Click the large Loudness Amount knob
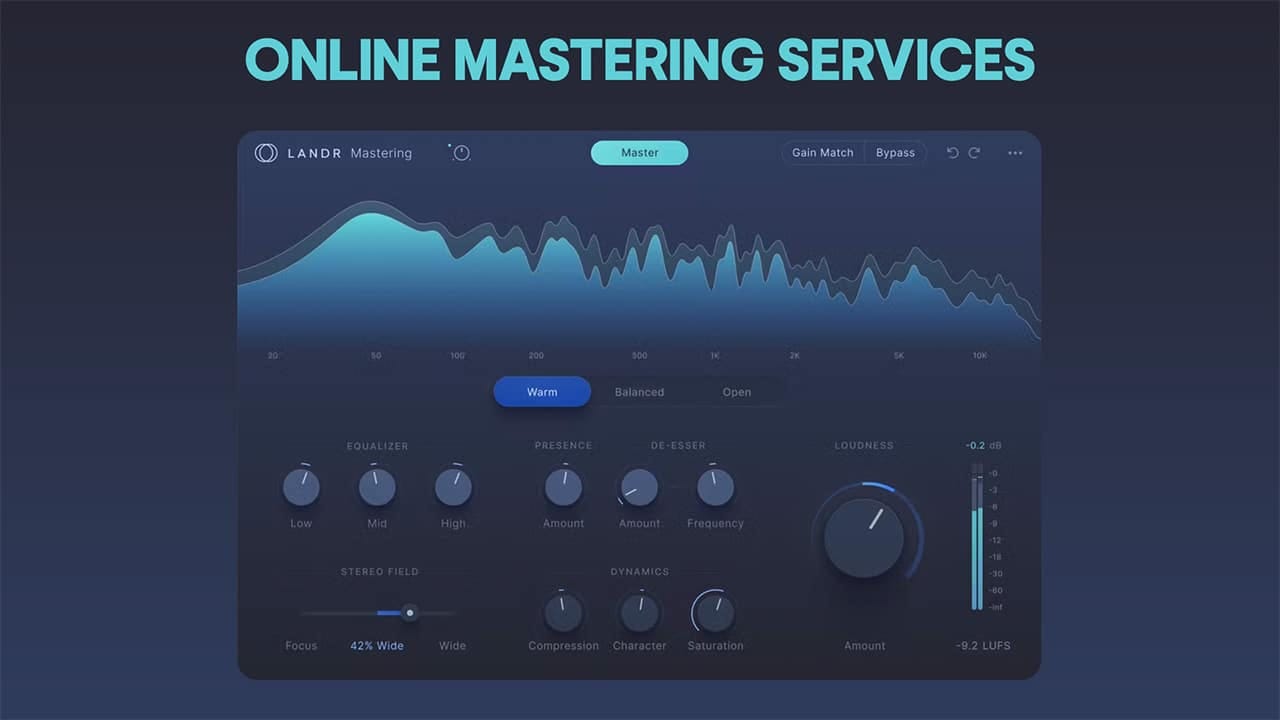This screenshot has height=720, width=1280. pyautogui.click(x=864, y=537)
